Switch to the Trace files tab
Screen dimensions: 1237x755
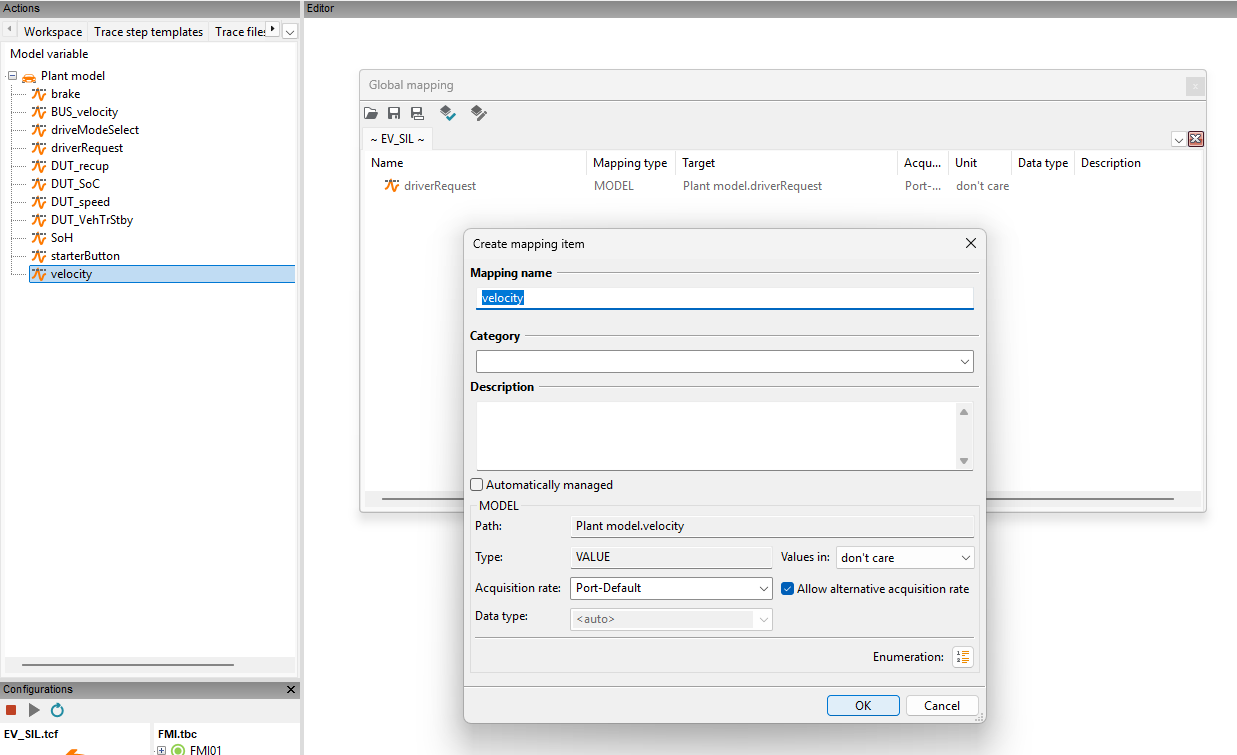tap(240, 32)
